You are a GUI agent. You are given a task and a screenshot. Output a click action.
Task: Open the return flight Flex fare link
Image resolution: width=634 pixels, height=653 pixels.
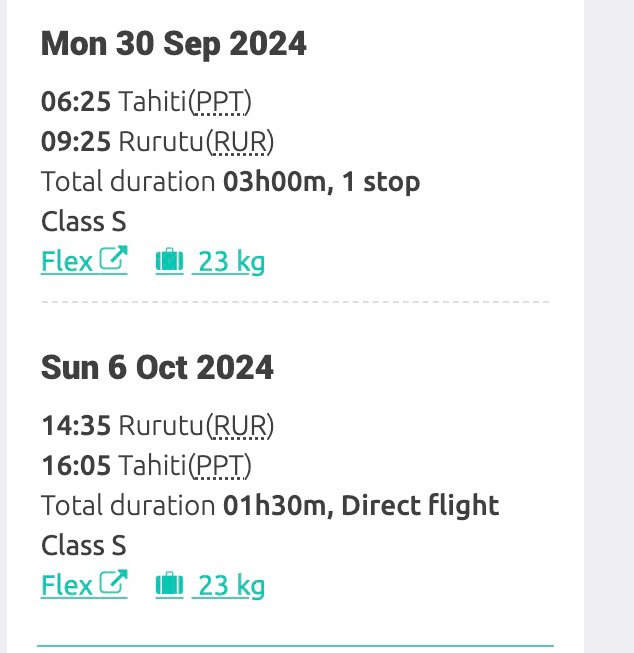point(84,584)
